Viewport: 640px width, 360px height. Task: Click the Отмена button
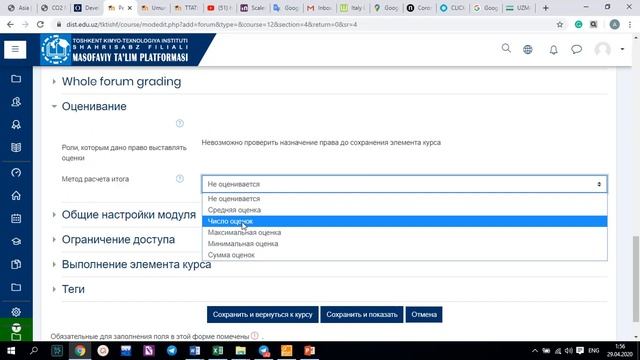pyautogui.click(x=424, y=315)
